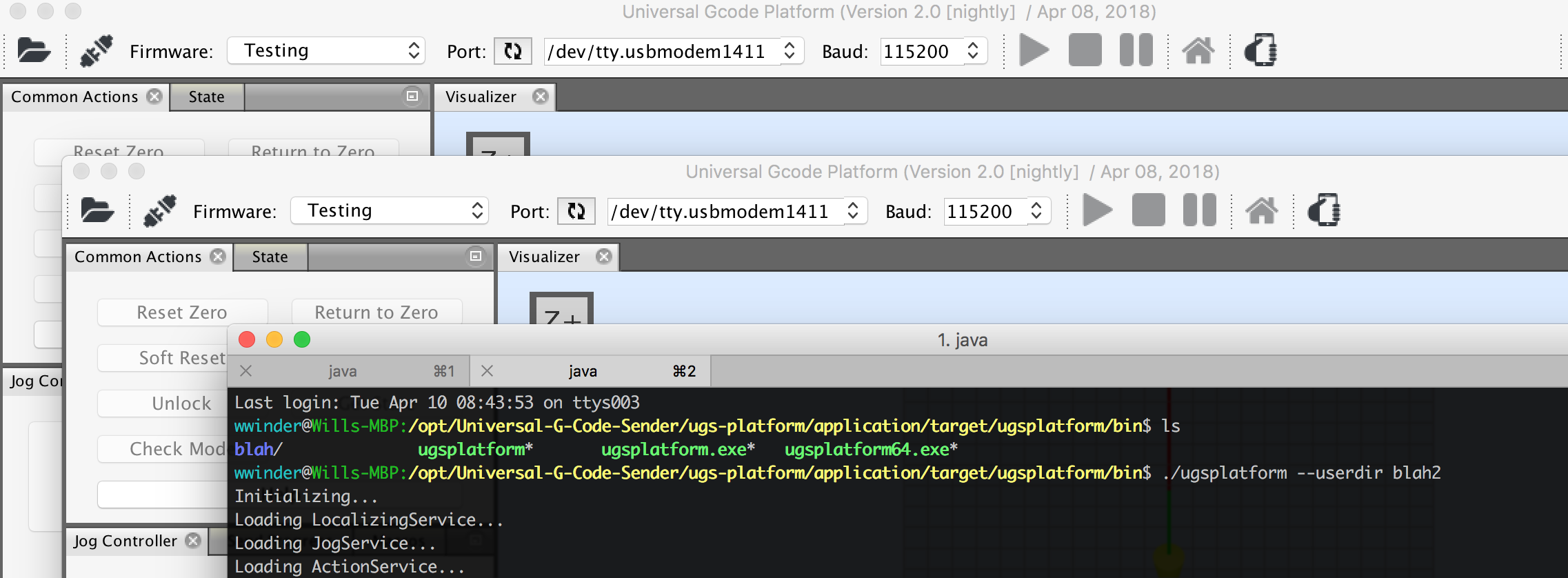This screenshot has height=578, width=1568.
Task: Select Common Actions tab in back window
Action: tap(74, 97)
